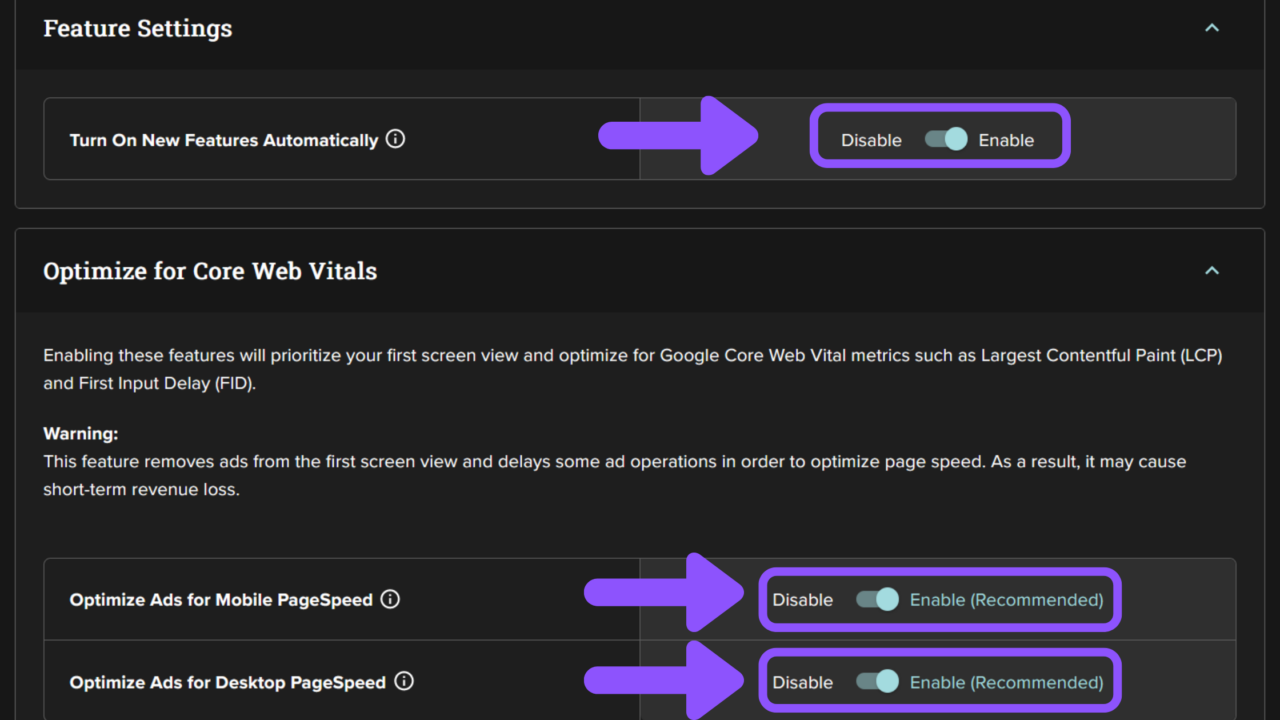This screenshot has height=720, width=1280.
Task: Click Enable label for new features setting
Action: 1006,140
